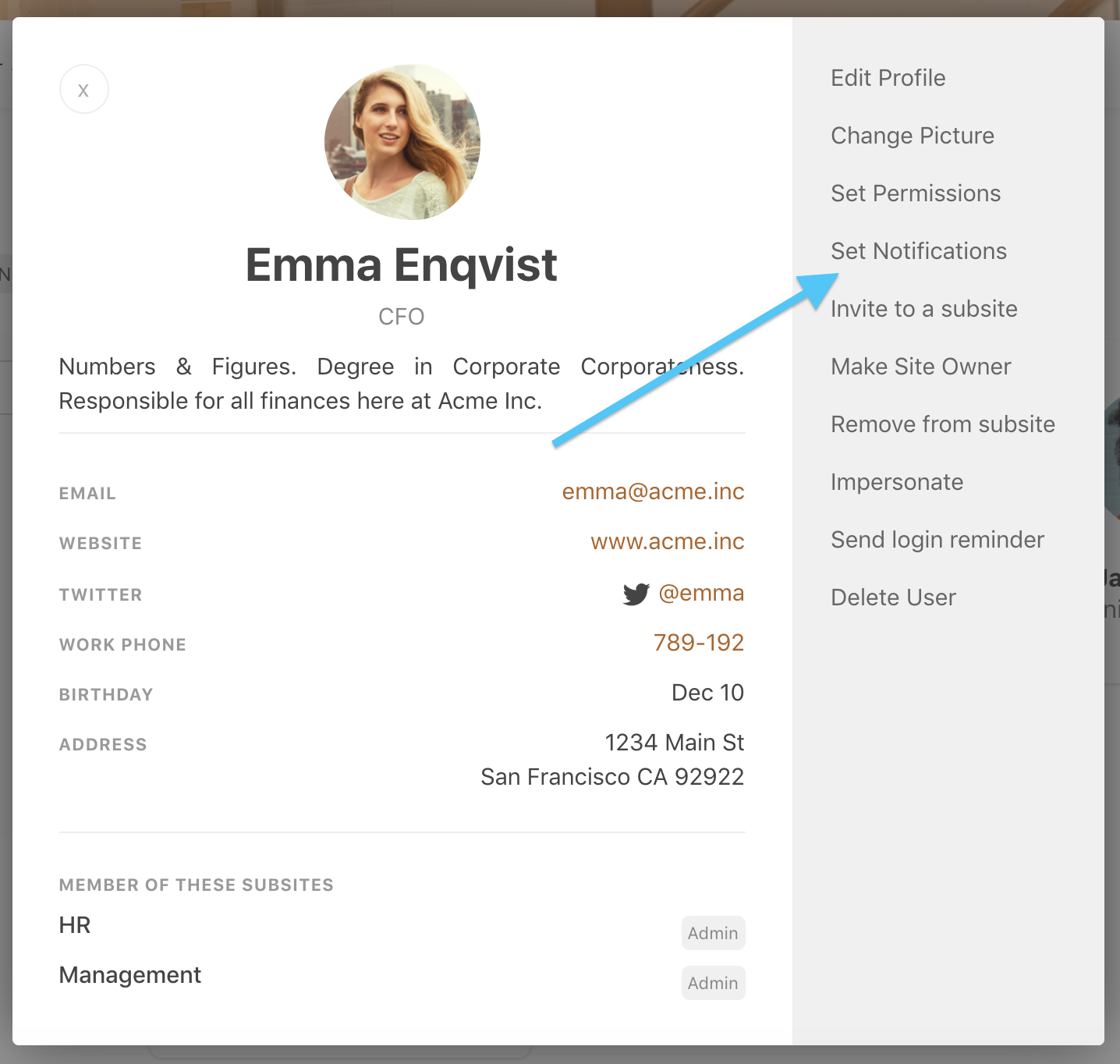Select Change Picture
Screen dimensions: 1120x1064
pyautogui.click(x=912, y=136)
